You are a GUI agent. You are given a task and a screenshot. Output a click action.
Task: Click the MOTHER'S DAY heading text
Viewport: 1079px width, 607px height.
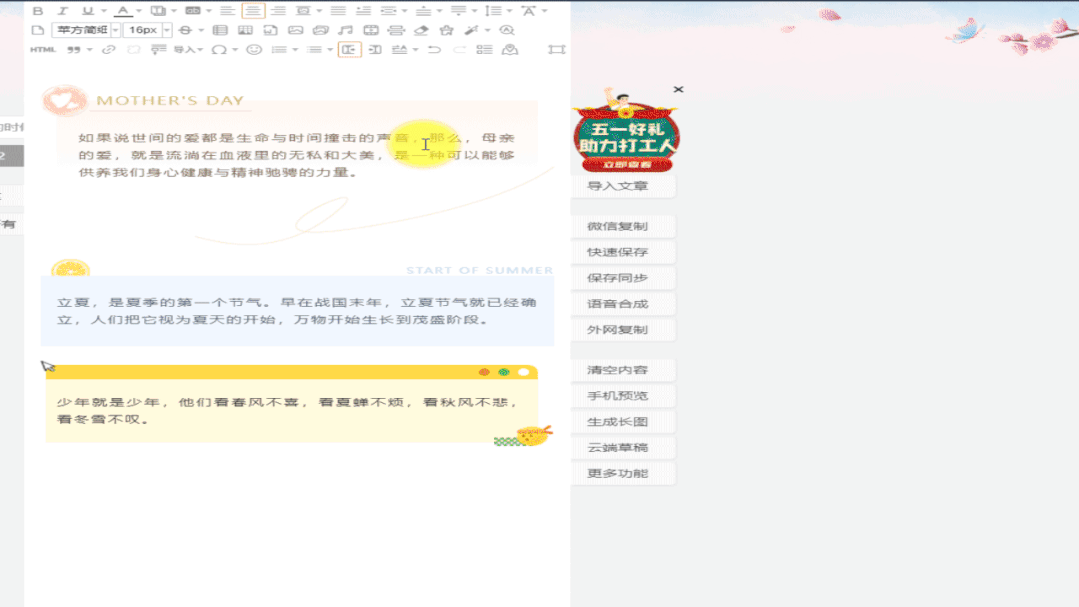coord(170,100)
